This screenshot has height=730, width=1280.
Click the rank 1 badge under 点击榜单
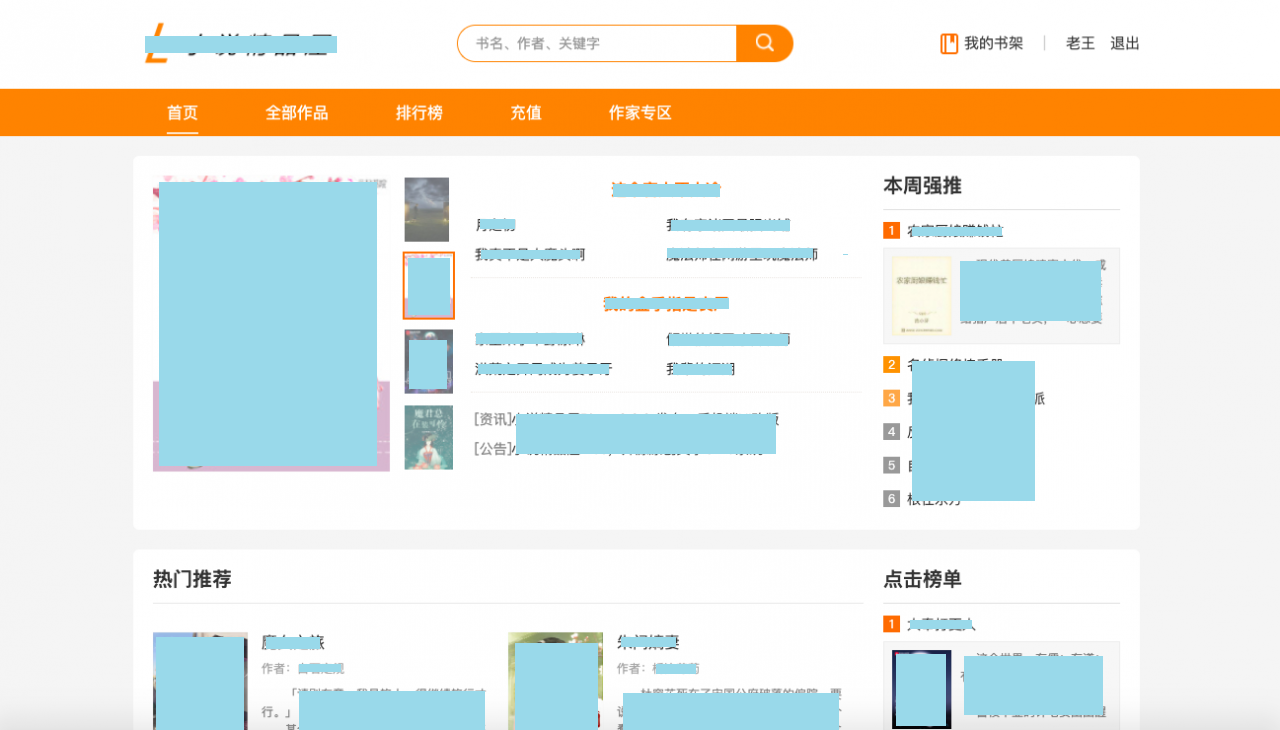pos(891,624)
